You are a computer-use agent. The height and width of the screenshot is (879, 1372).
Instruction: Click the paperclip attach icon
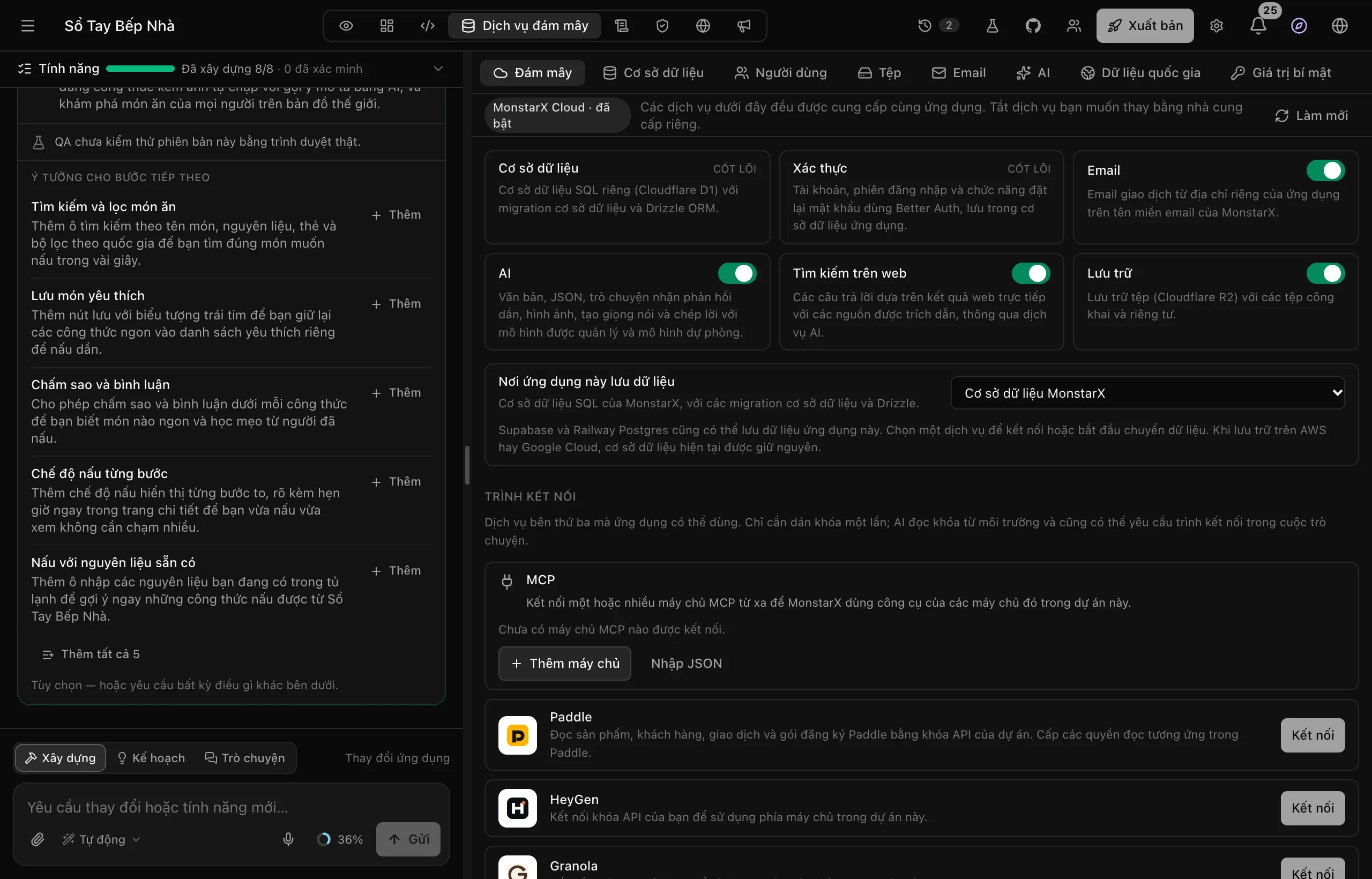coord(38,839)
